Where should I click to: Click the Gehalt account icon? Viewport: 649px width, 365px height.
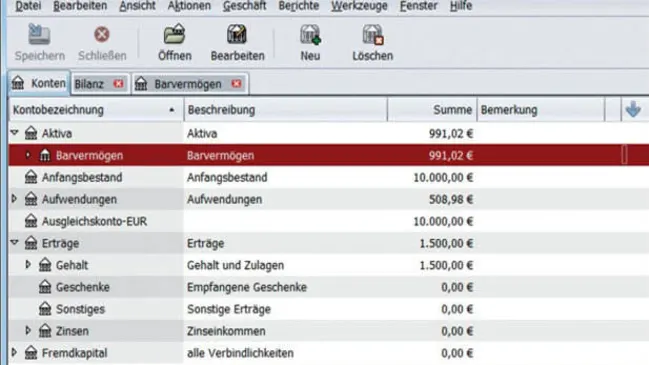(x=45, y=265)
